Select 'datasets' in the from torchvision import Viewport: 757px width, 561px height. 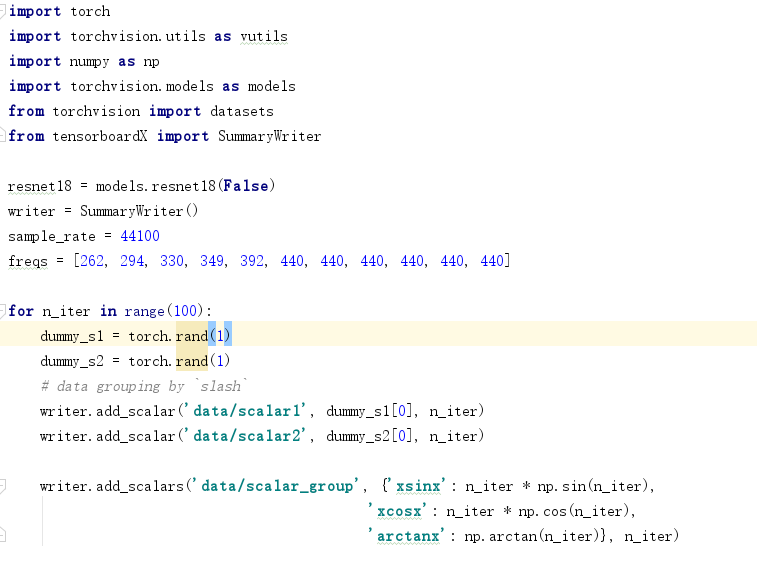242,112
